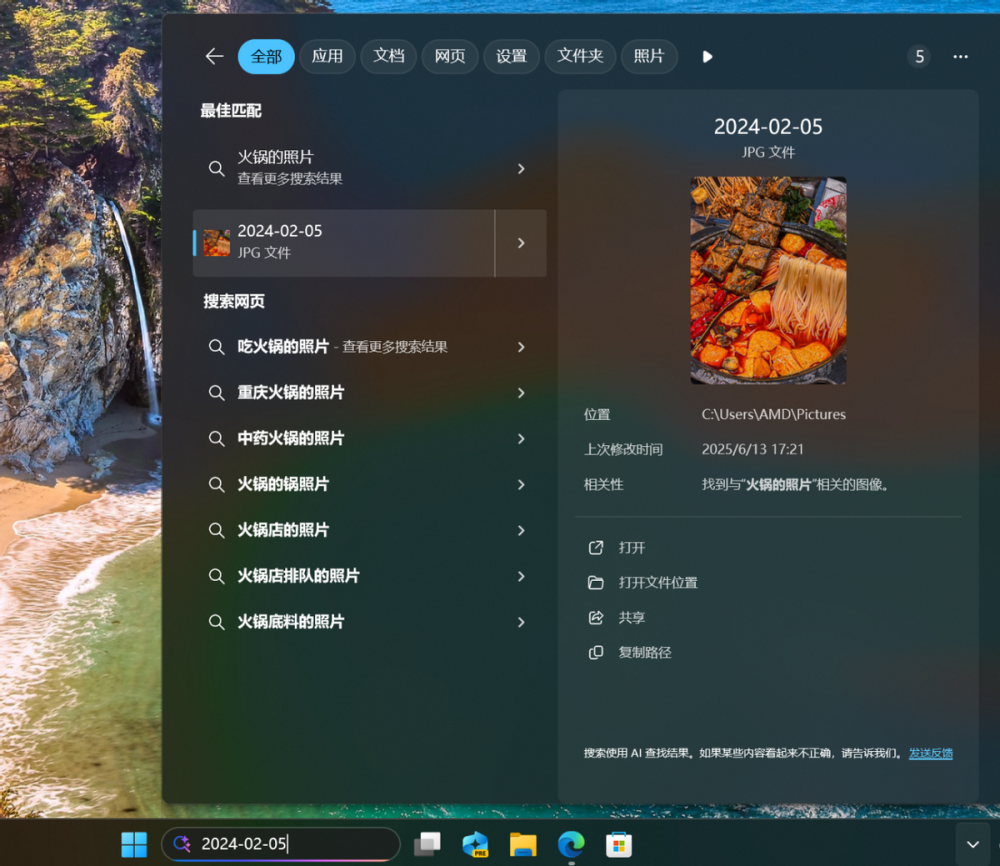Click the 打开 action to open the photo
Viewport: 1000px width, 866px height.
click(632, 547)
